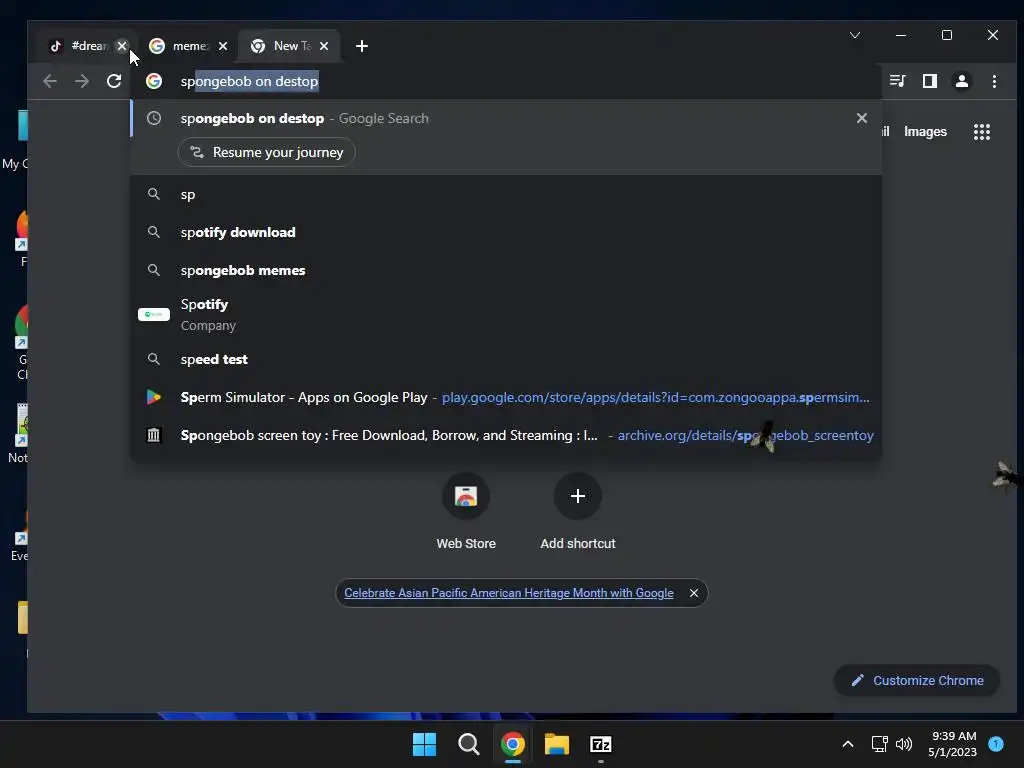1024x768 pixels.
Task: Open the notification badge in taskbar
Action: click(x=996, y=743)
